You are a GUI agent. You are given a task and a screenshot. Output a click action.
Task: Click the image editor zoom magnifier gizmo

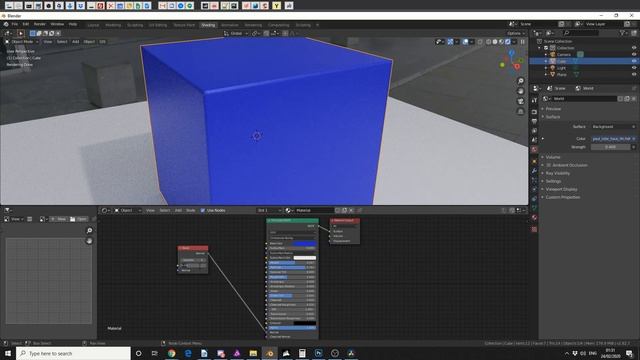point(89,231)
